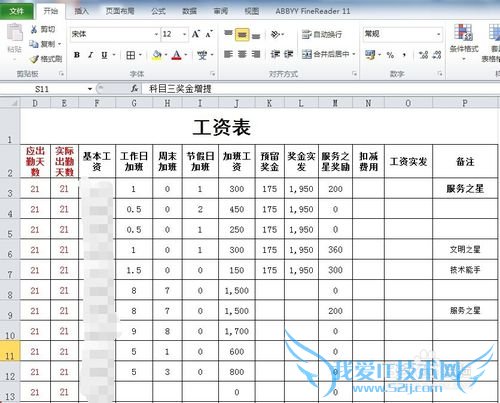
Task: Click the text orientation icon
Action: [275, 34]
